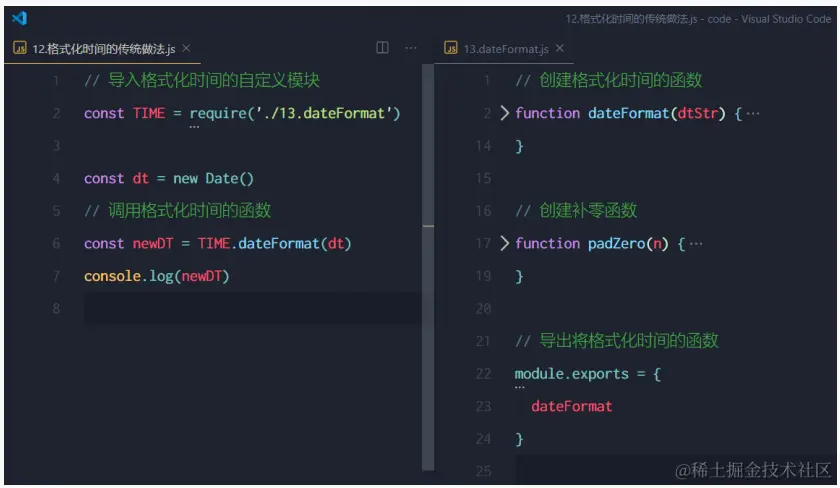The width and height of the screenshot is (840, 488).
Task: Click the 'dt' variable on line 4
Action: pyautogui.click(x=140, y=178)
